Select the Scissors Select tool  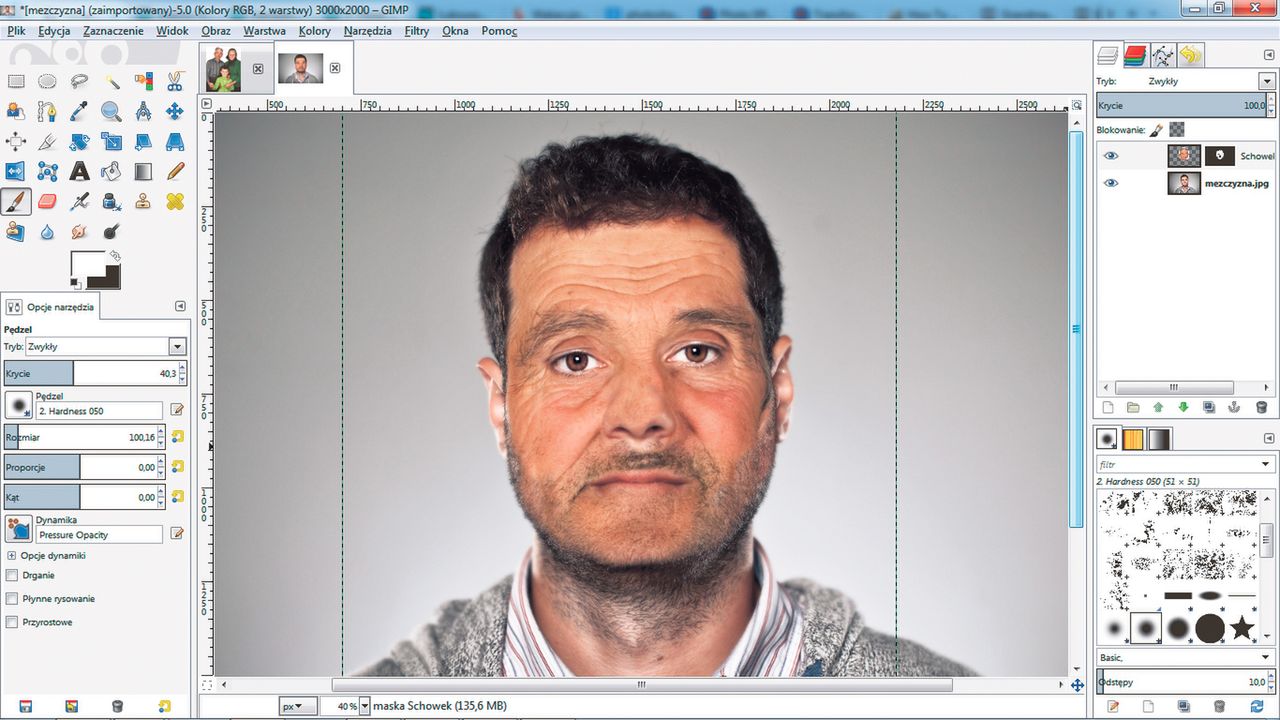175,81
